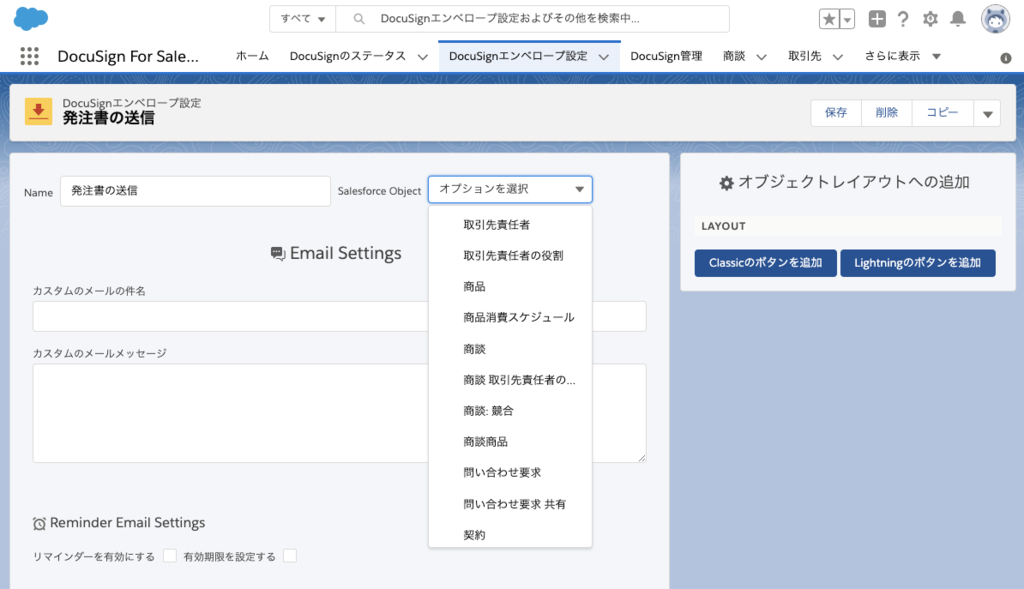Expand the 商談 tab chevron

coord(761,57)
